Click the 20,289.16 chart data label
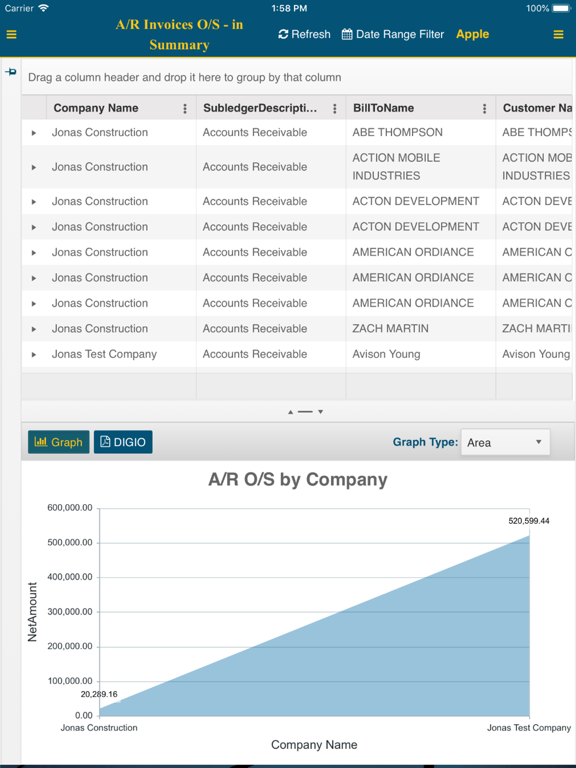The image size is (576, 768). pos(99,694)
